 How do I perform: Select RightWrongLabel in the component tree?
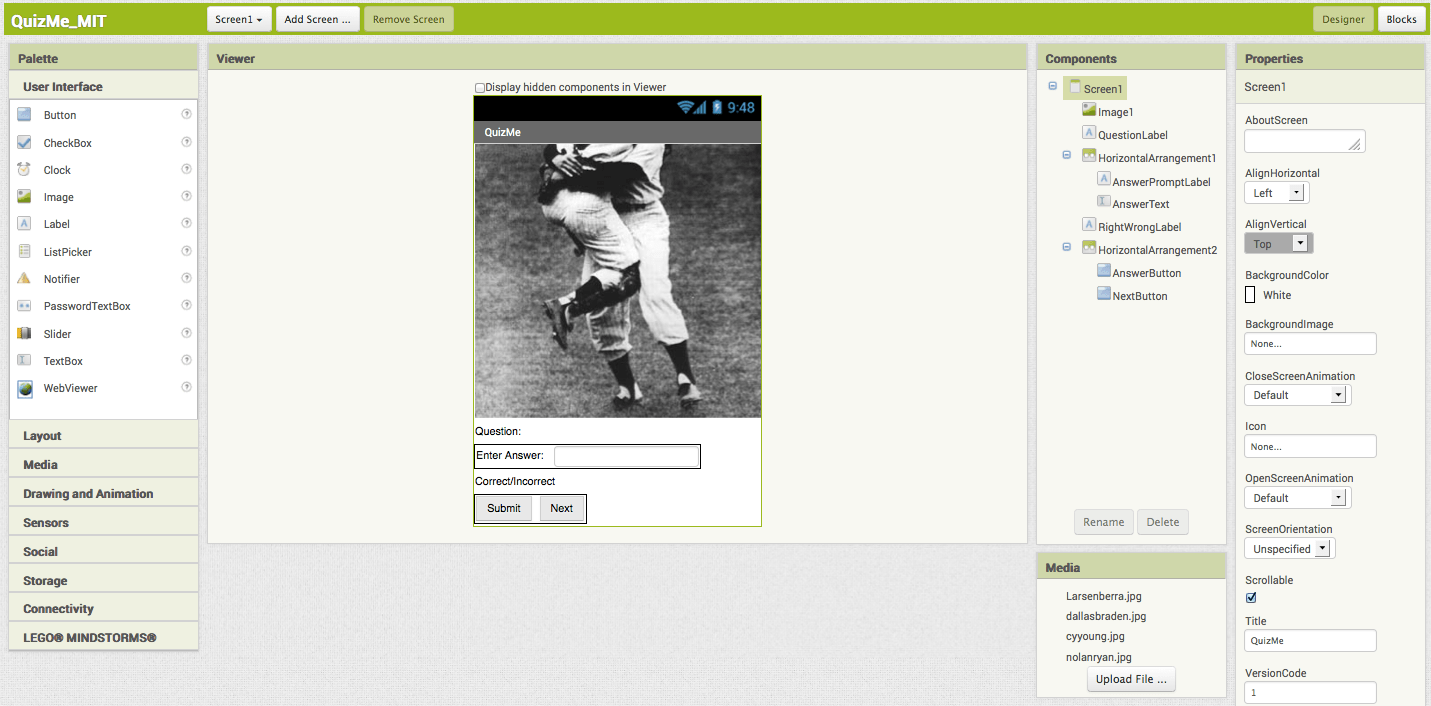tap(1139, 227)
